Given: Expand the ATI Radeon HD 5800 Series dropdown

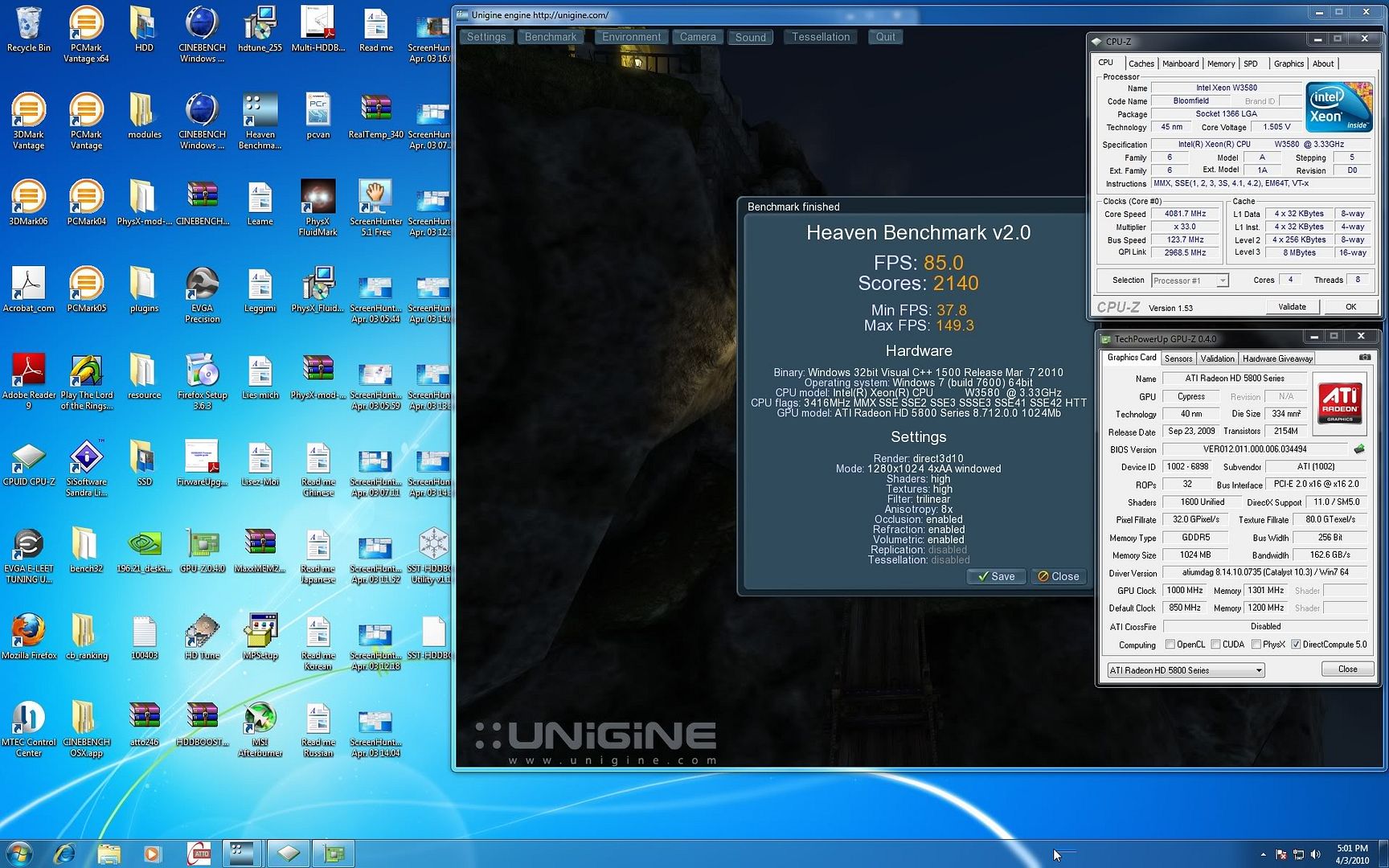Looking at the screenshot, I should (1258, 670).
